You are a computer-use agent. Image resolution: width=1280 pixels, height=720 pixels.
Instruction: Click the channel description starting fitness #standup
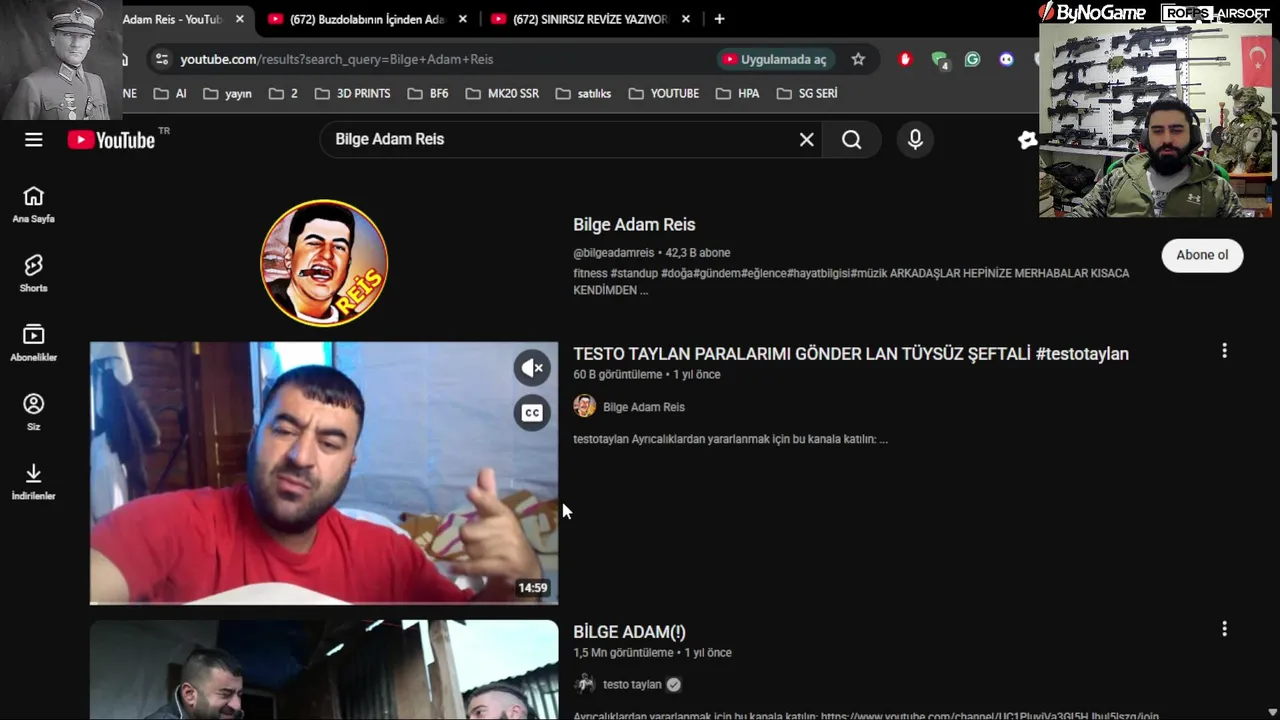tap(851, 281)
